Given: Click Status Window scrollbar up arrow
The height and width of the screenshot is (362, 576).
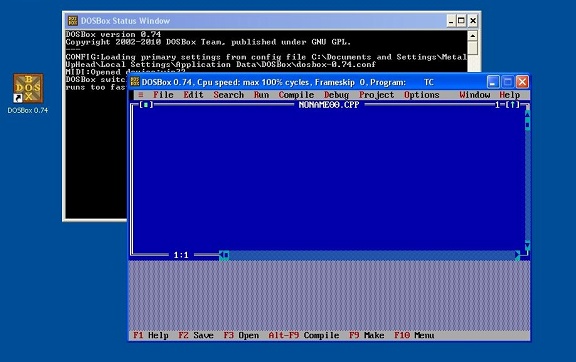Looking at the screenshot, I should (x=473, y=36).
